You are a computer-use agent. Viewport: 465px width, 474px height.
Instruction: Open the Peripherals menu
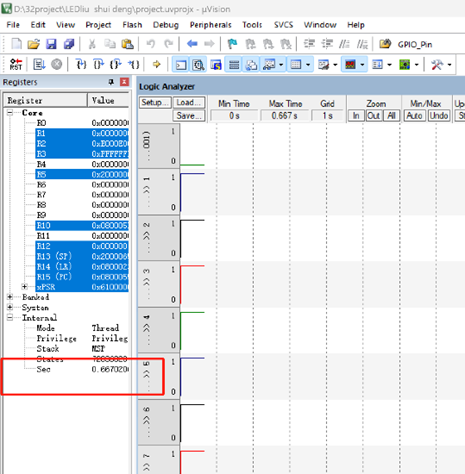tap(210, 25)
